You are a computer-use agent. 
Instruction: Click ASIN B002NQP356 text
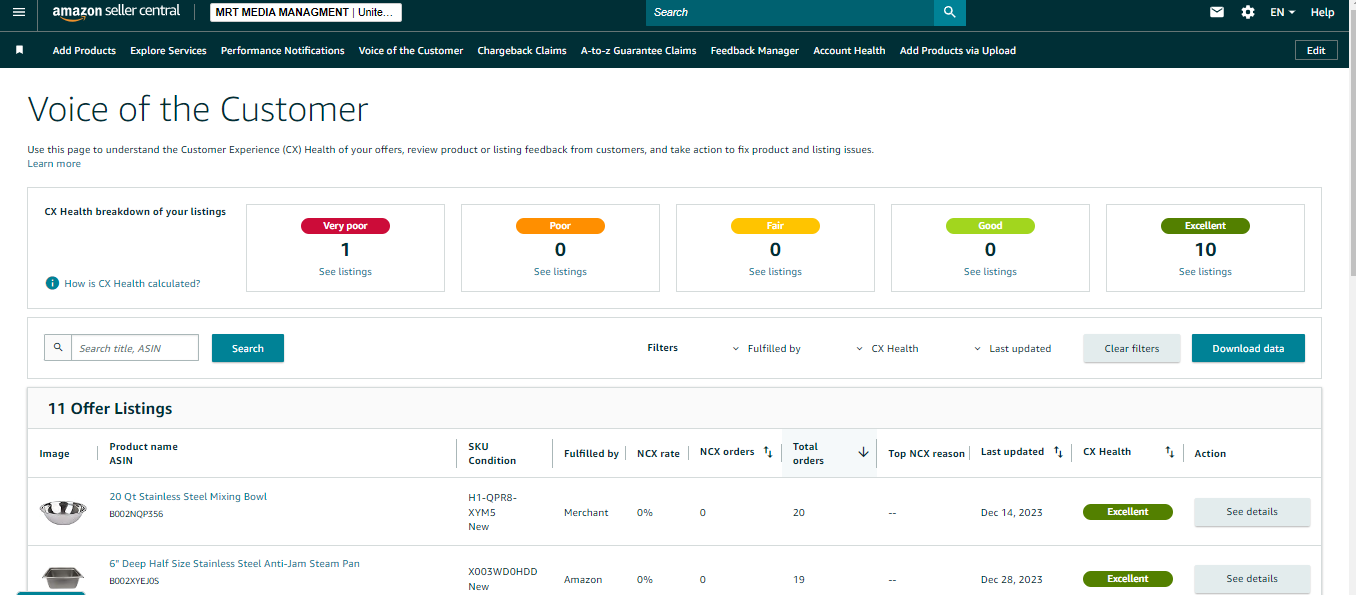click(x=136, y=514)
